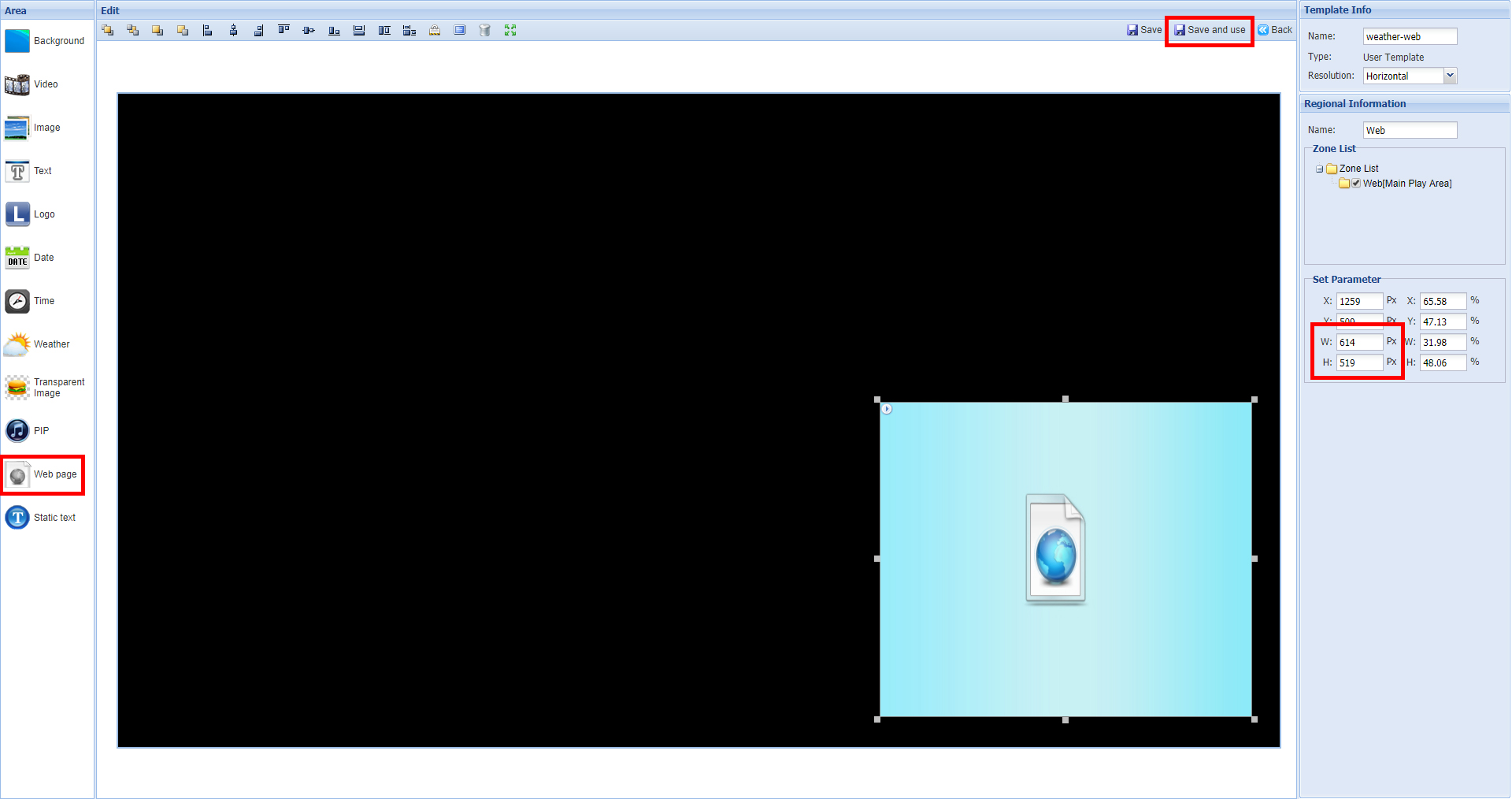Add a Static text area
The image size is (1512, 799).
[41, 518]
